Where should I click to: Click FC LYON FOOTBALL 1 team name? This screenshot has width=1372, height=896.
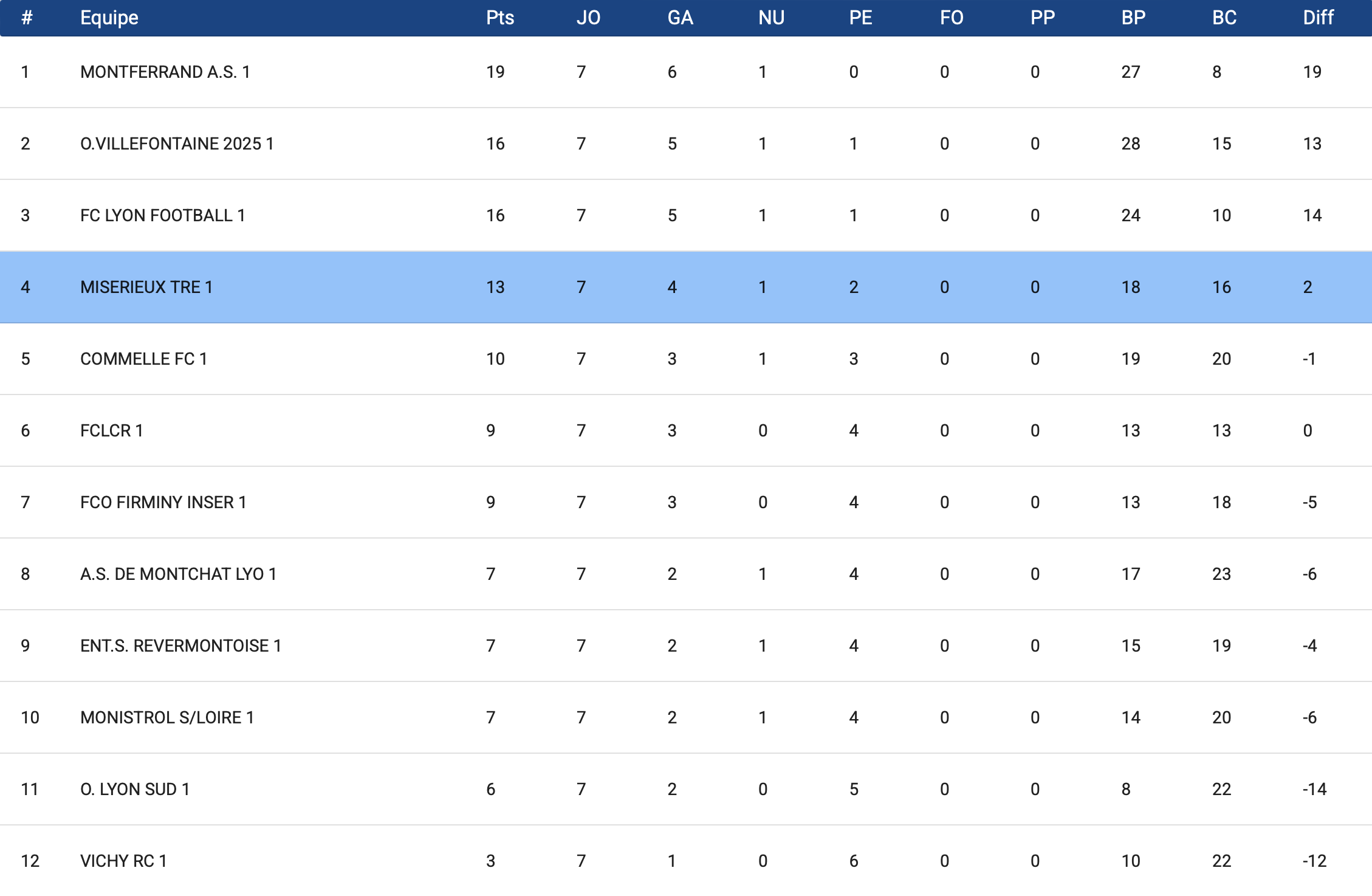coord(162,216)
